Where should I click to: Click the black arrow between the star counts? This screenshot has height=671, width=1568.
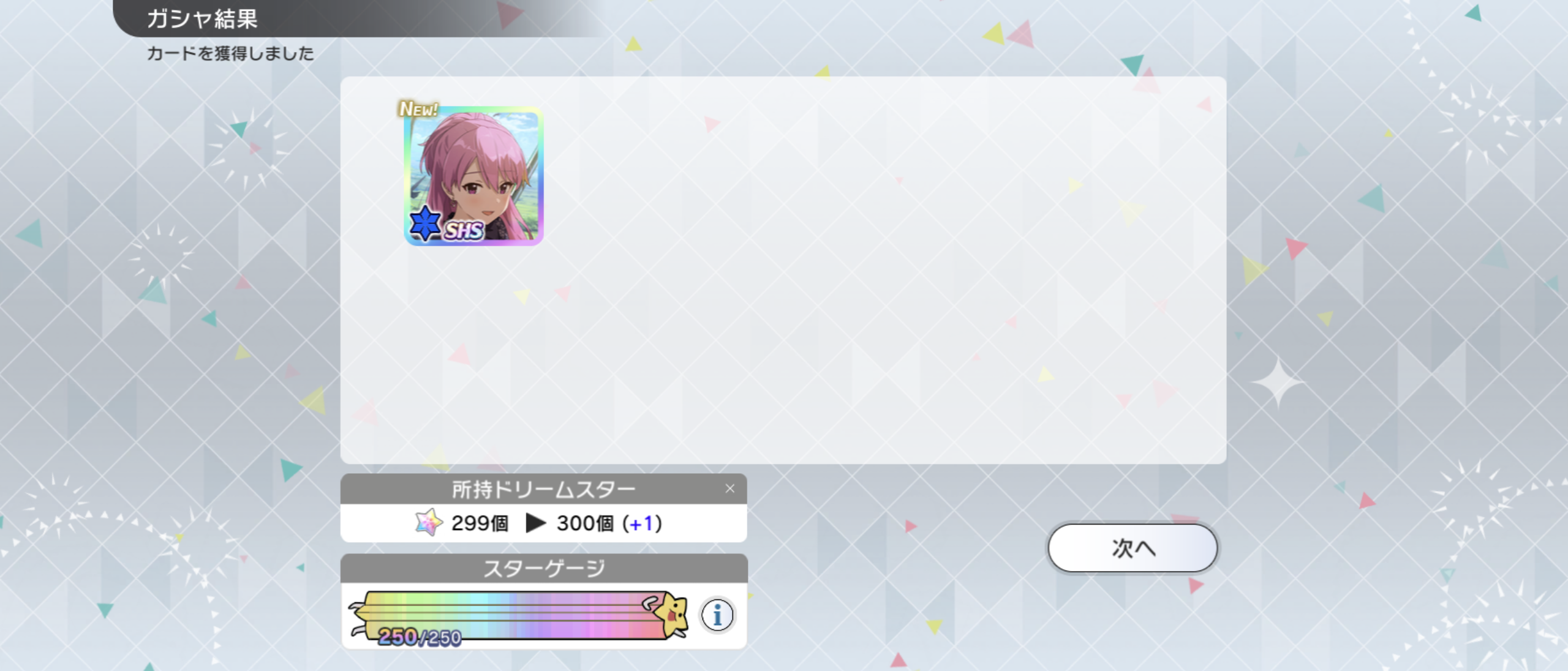tap(535, 523)
